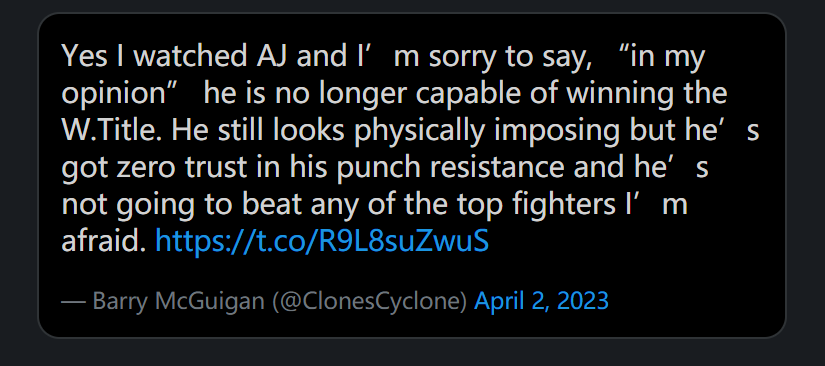Click the dash before Barry McGuigan
This screenshot has height=366, width=825.
[x=73, y=303]
